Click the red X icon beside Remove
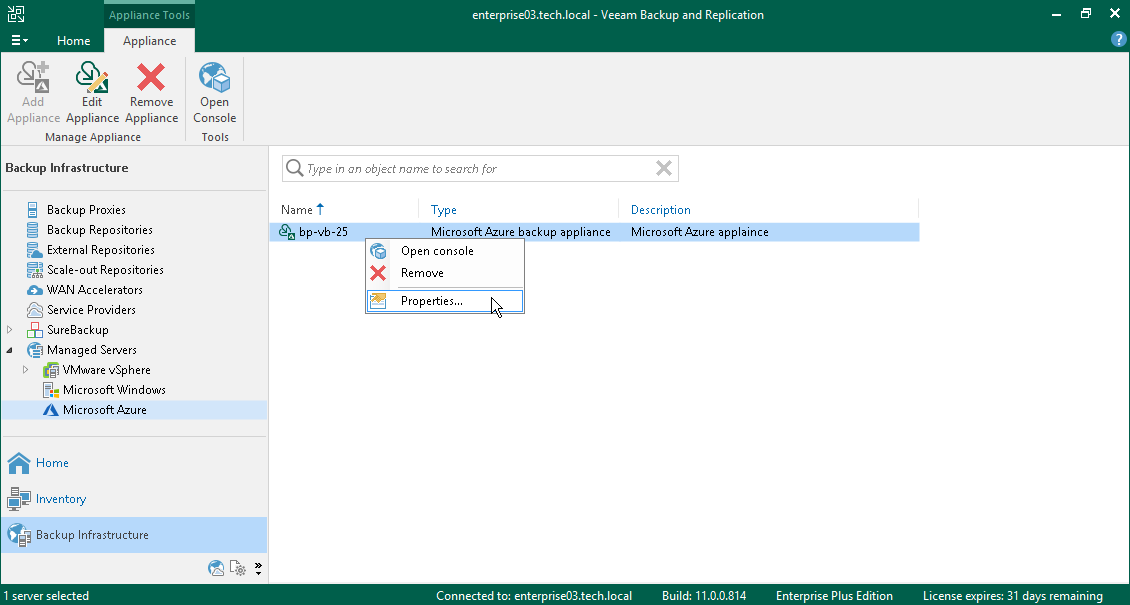The width and height of the screenshot is (1130, 605). pos(378,273)
